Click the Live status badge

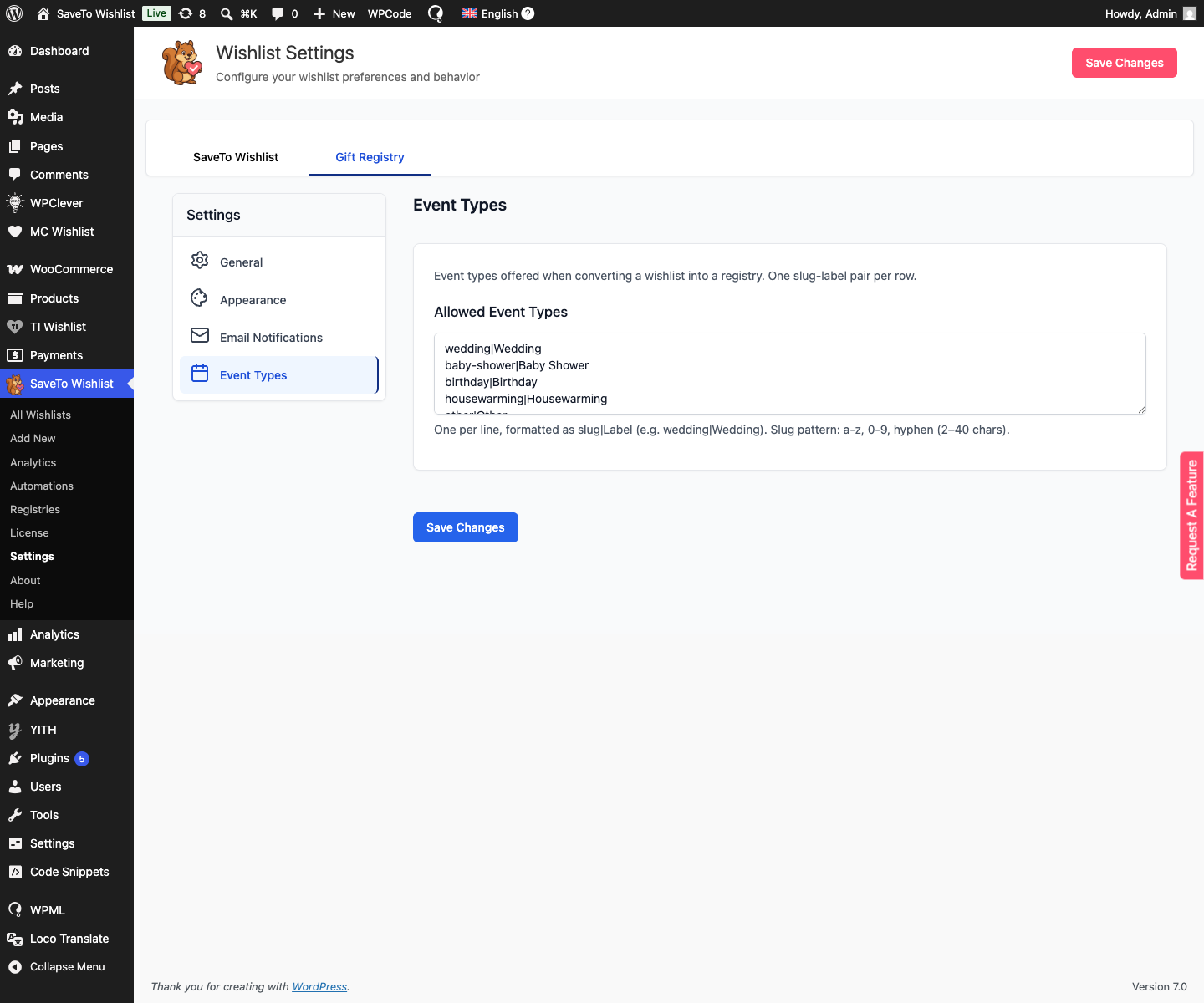156,13
